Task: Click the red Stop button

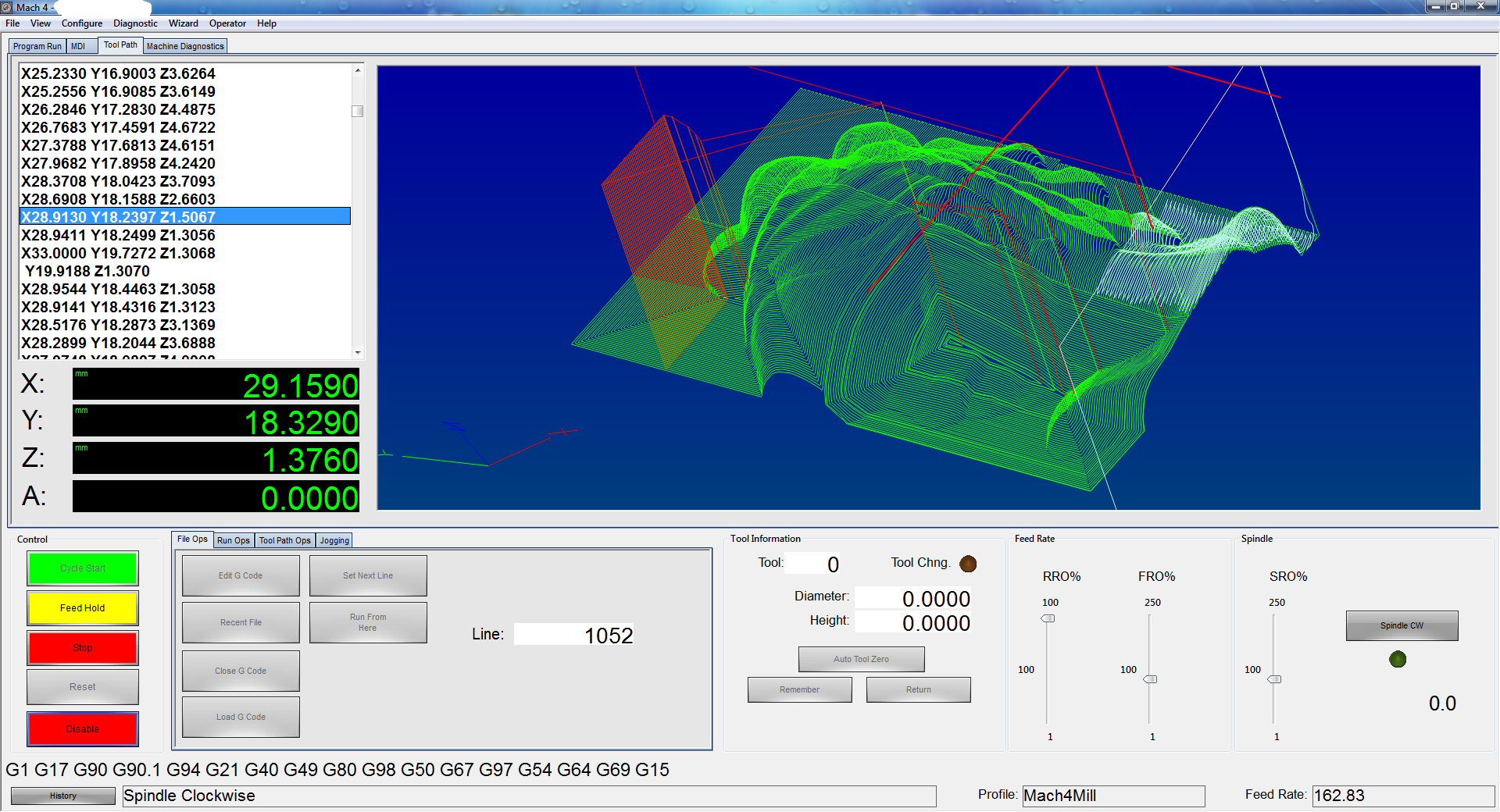Action: point(83,648)
